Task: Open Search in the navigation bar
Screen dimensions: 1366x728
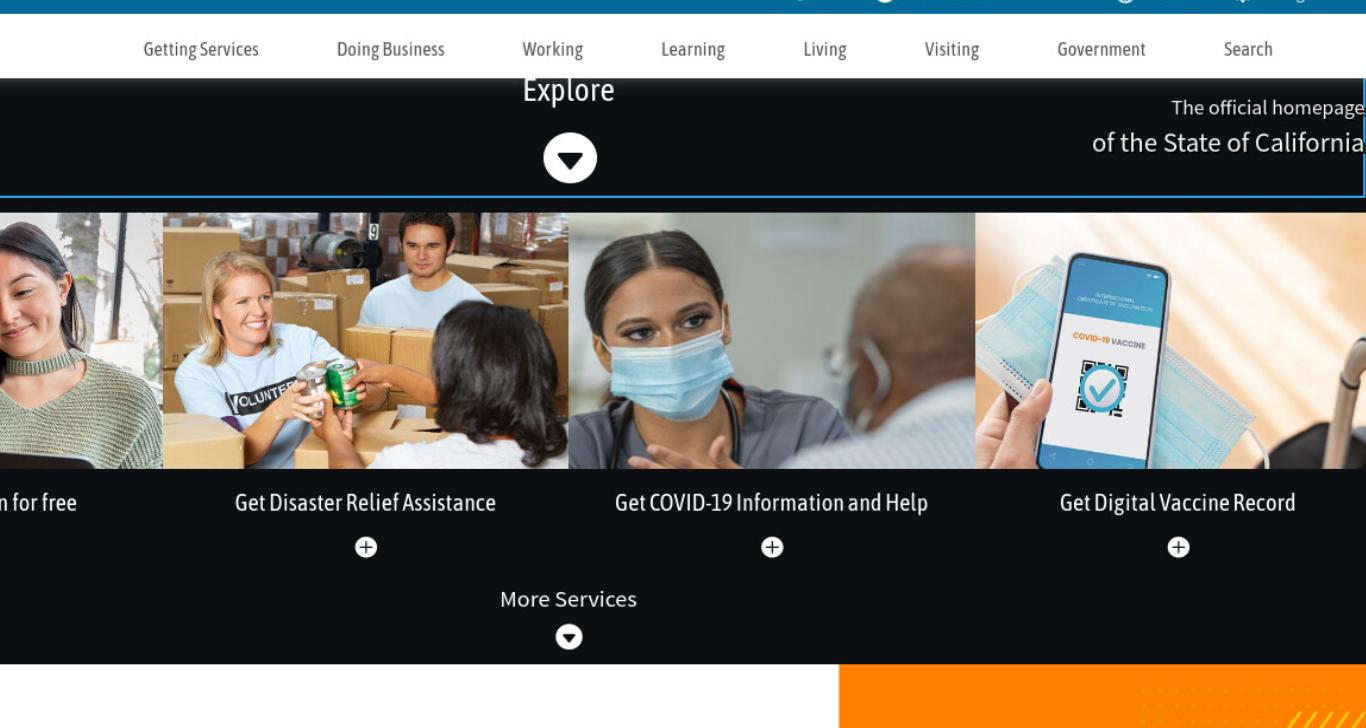Action: (x=1248, y=49)
